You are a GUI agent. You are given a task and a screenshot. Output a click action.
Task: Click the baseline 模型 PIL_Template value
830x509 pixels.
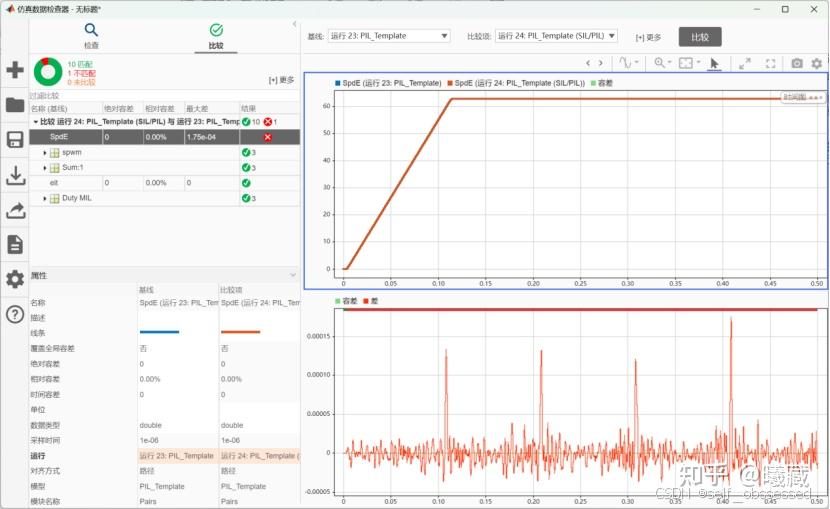pyautogui.click(x=162, y=487)
